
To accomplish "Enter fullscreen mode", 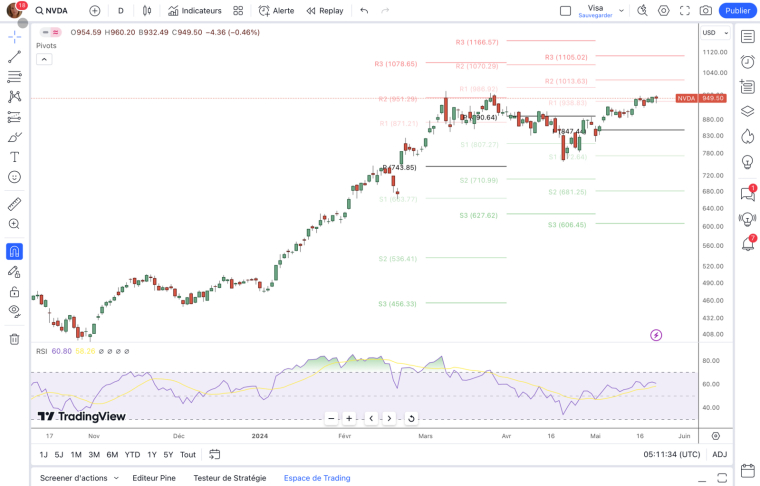I will coord(685,11).
